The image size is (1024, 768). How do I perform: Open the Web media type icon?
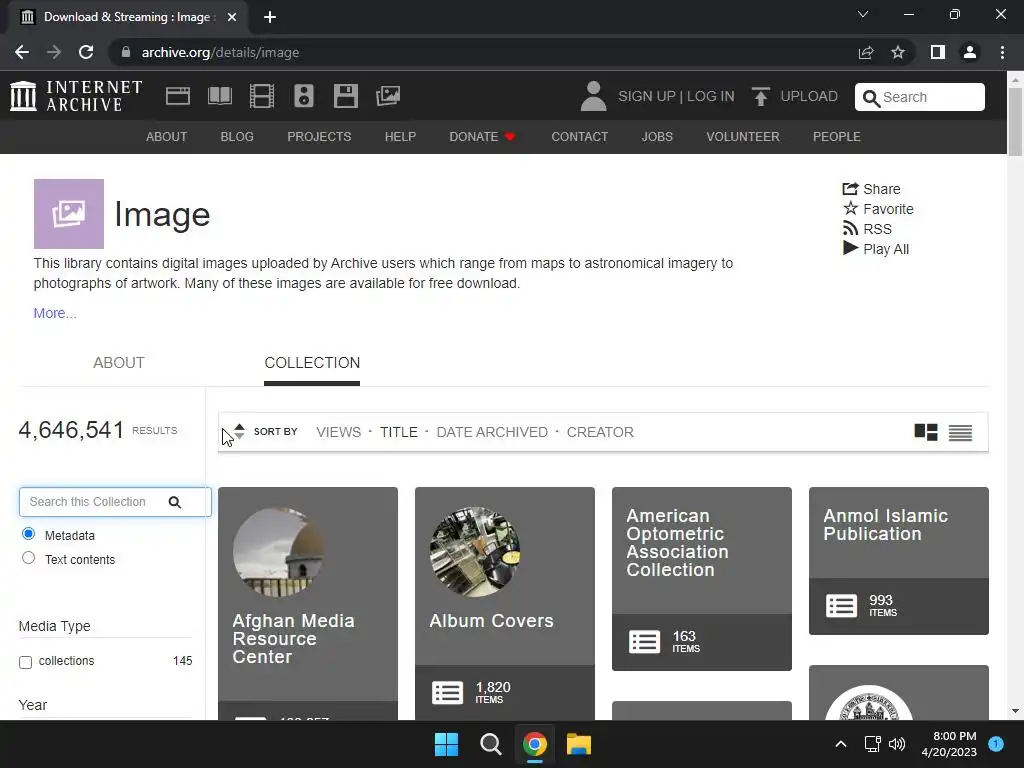pyautogui.click(x=178, y=96)
